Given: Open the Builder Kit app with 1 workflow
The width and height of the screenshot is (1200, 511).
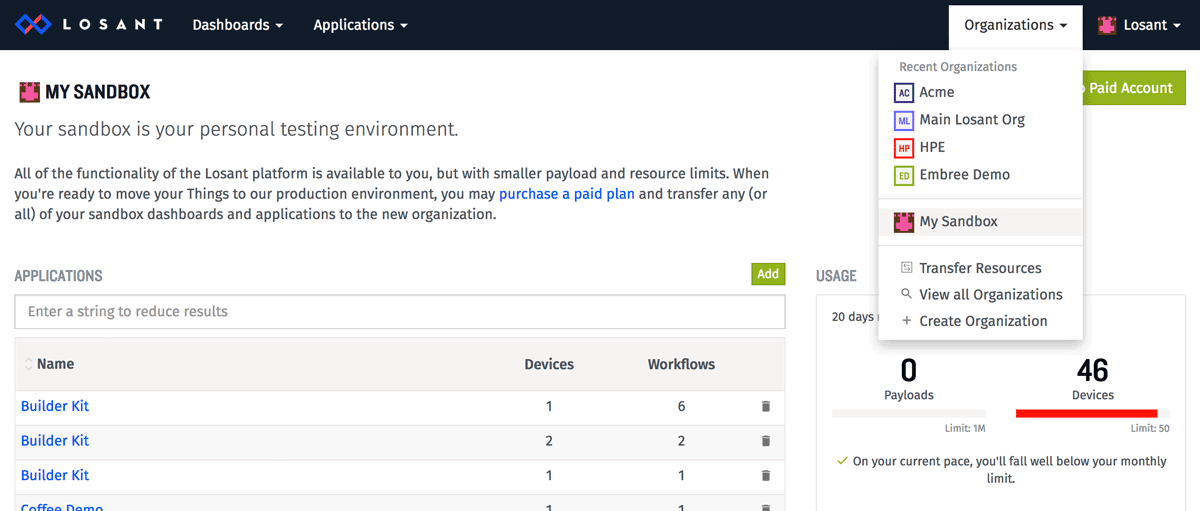Looking at the screenshot, I should tap(55, 475).
